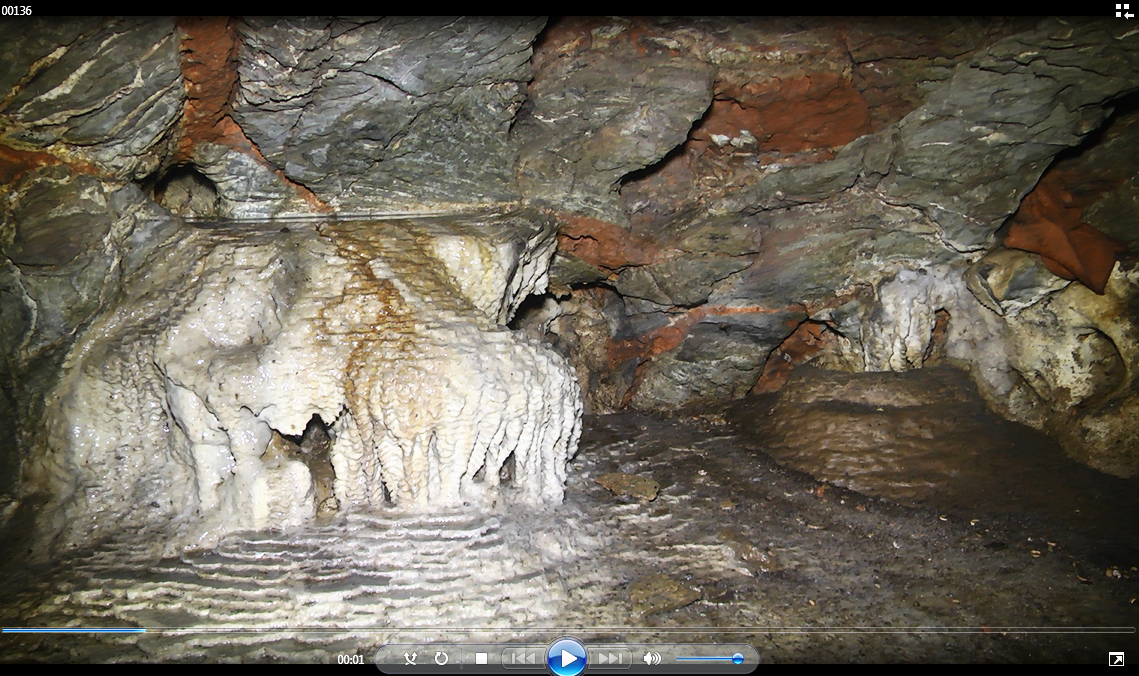This screenshot has height=676, width=1139.
Task: Mute the speaker volume
Action: click(x=652, y=658)
